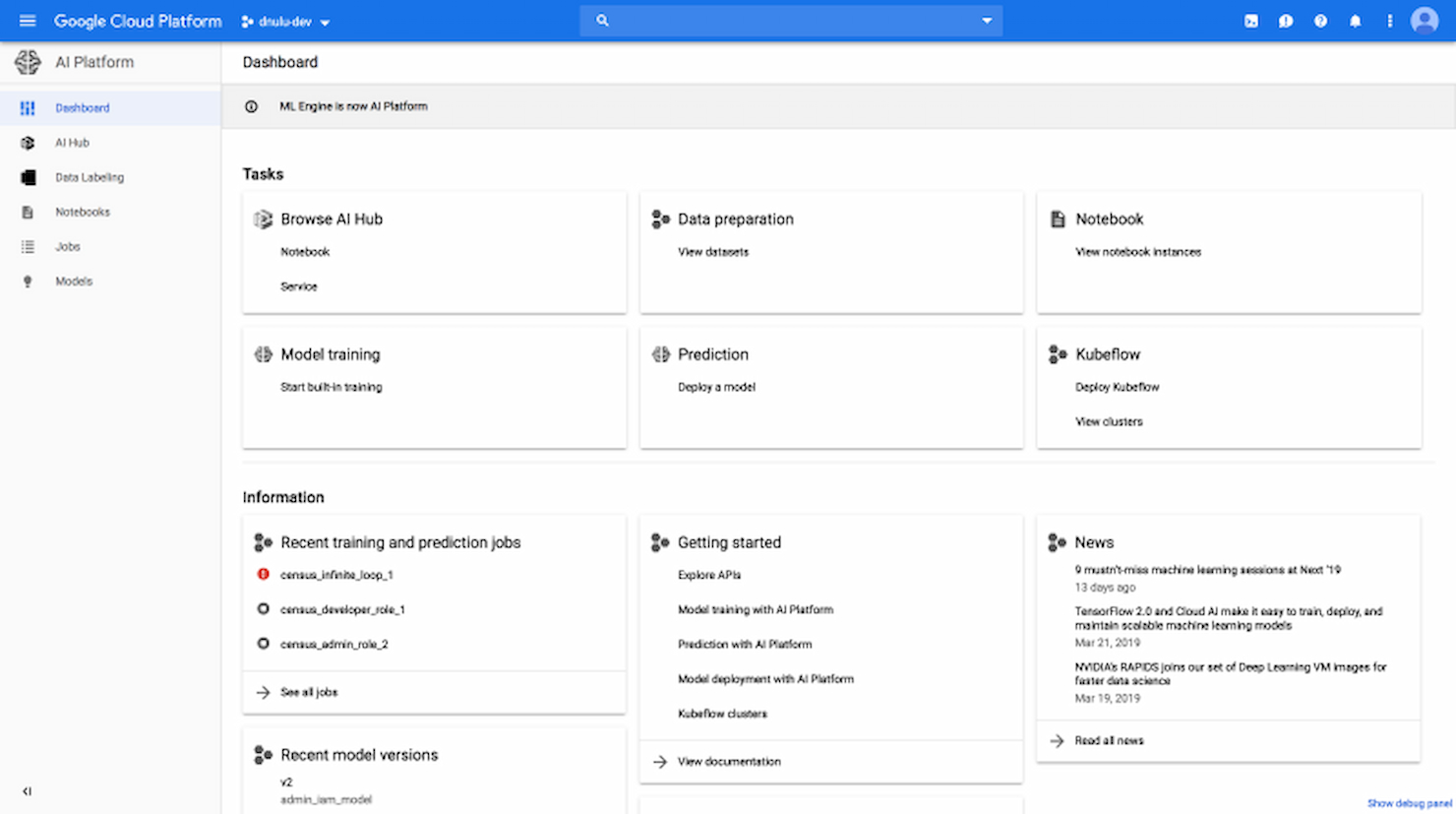Open the navigation hamburger menu
This screenshot has height=814, width=1456.
[28, 20]
